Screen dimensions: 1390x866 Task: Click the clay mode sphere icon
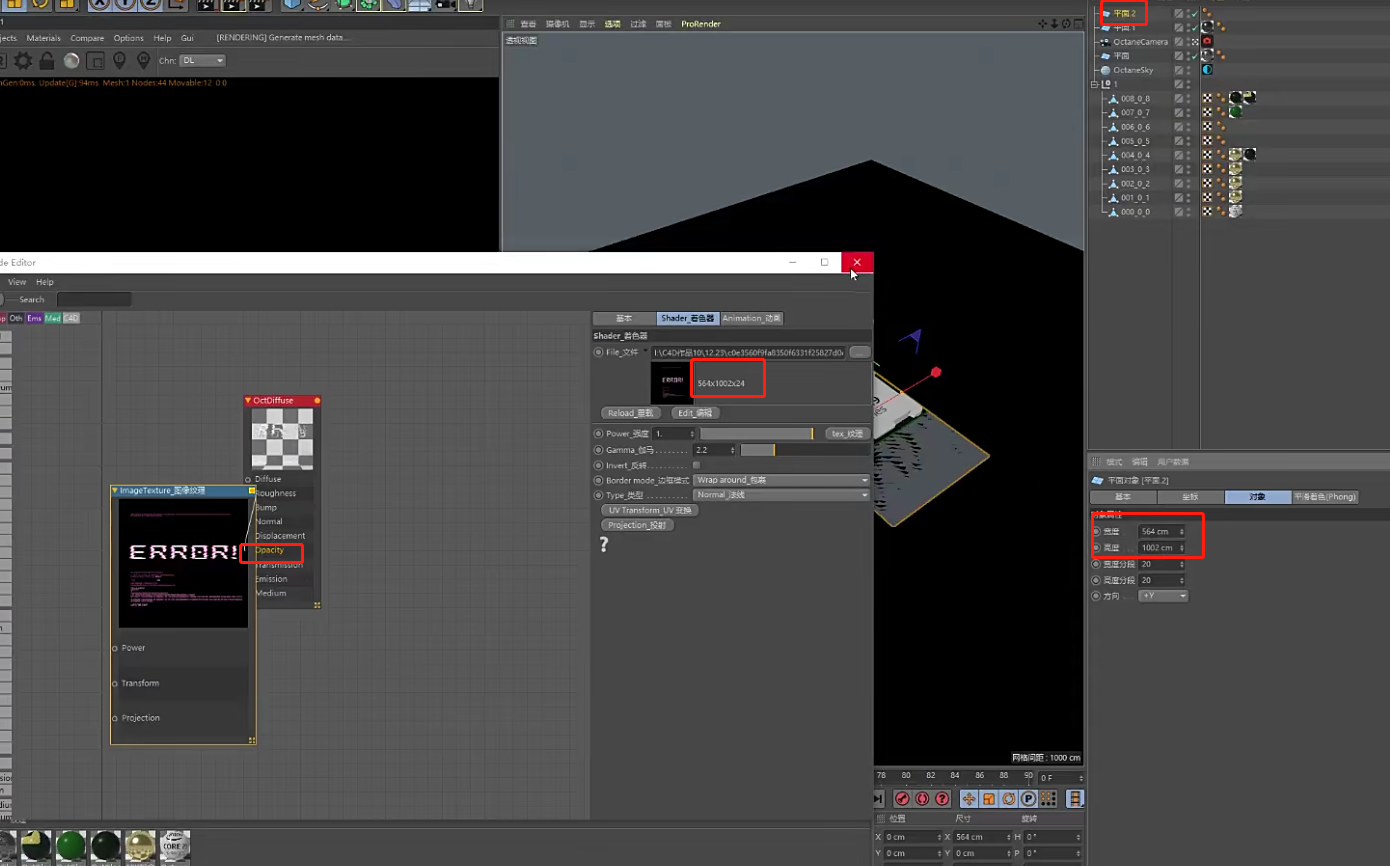coord(72,61)
